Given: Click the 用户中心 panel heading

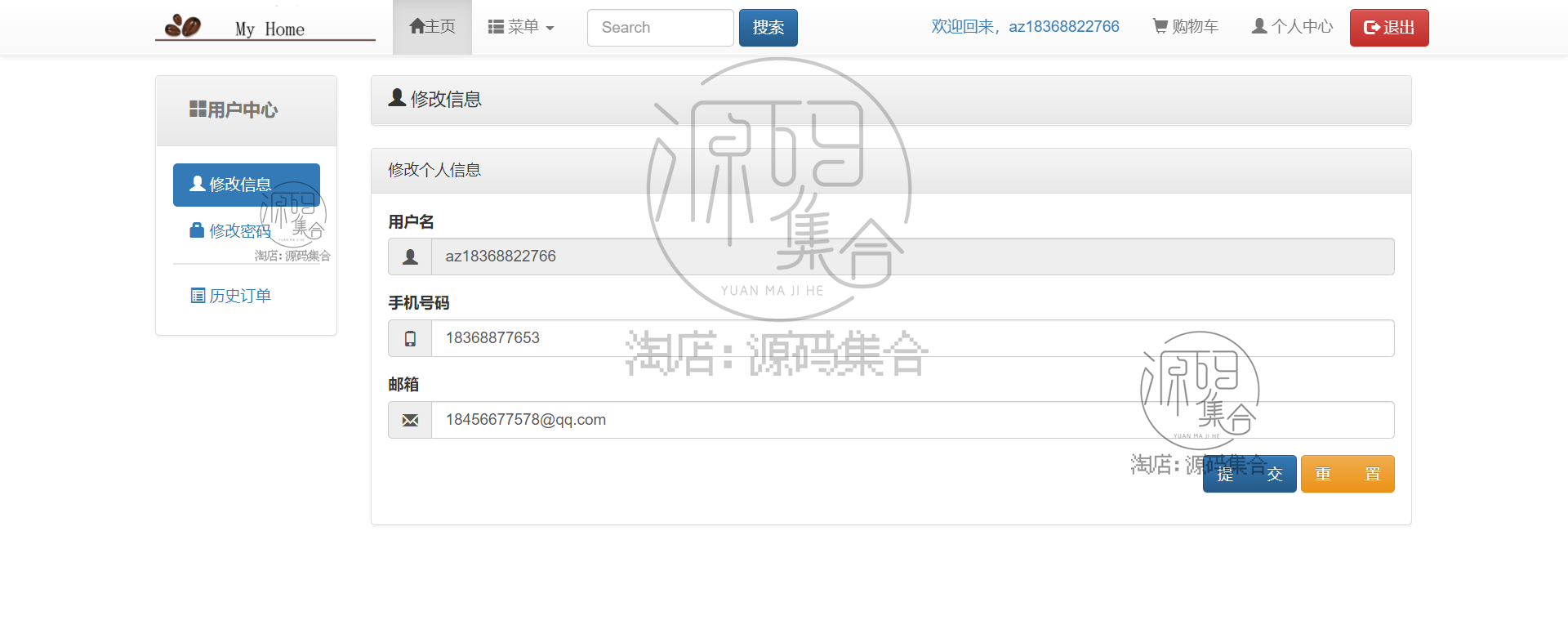Looking at the screenshot, I should point(247,110).
